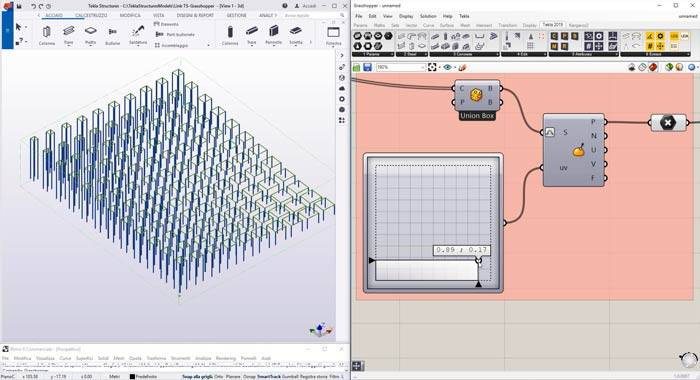Image resolution: width=700 pixels, height=380 pixels.
Task: Select the Saldatura weld tool
Action: pyautogui.click(x=138, y=34)
